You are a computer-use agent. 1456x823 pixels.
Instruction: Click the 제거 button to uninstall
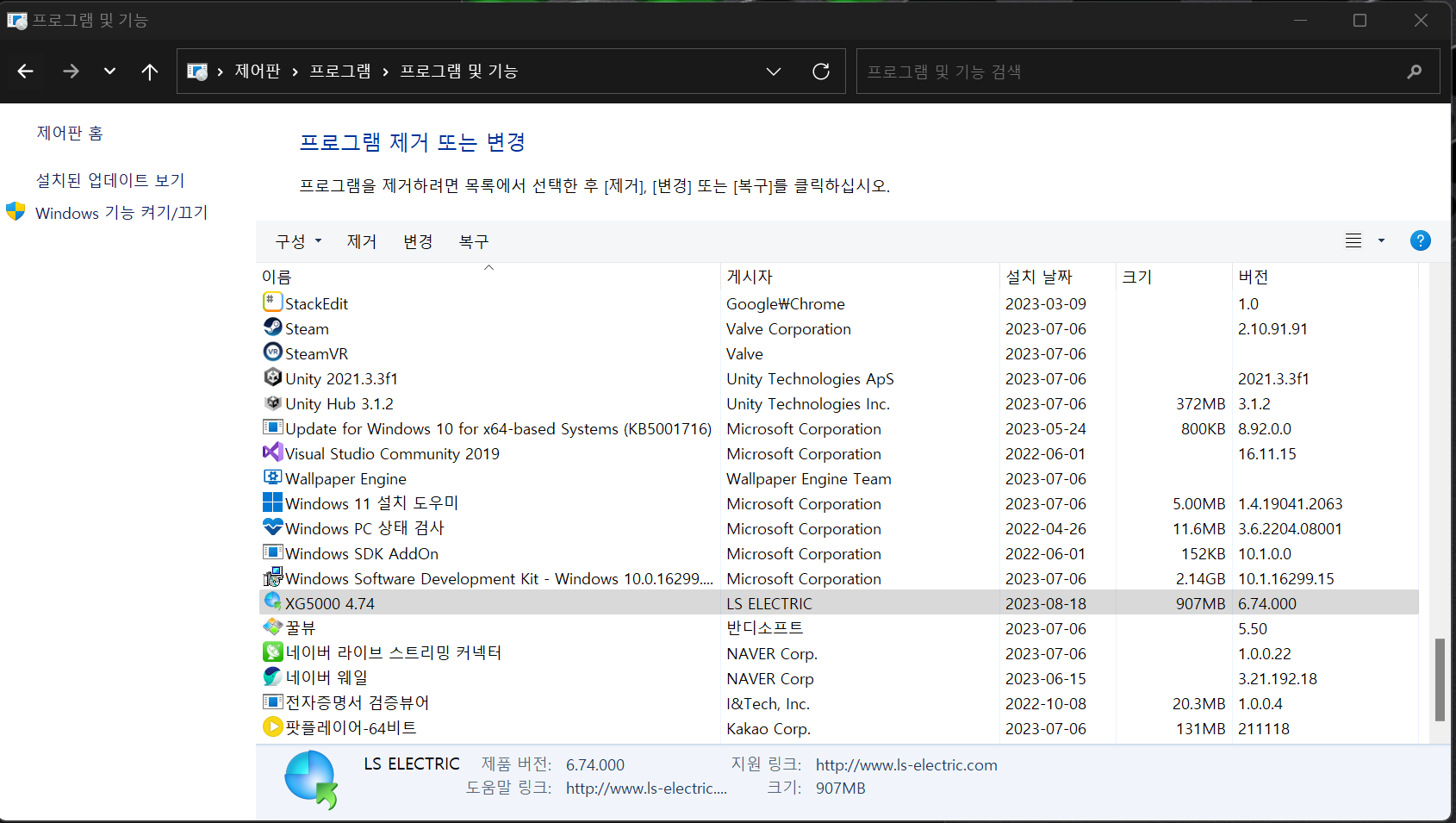coord(361,241)
